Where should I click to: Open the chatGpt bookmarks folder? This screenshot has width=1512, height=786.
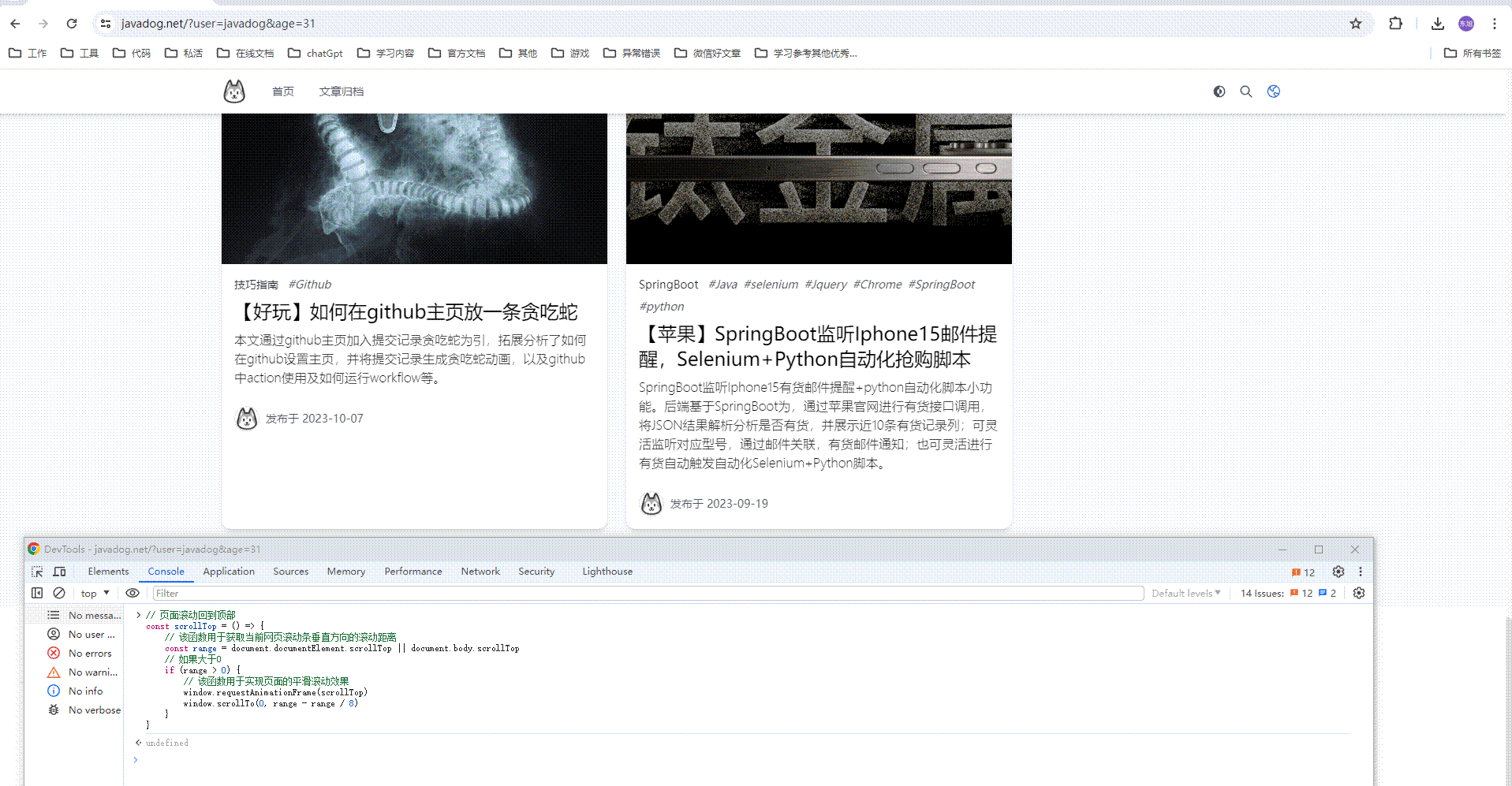315,53
